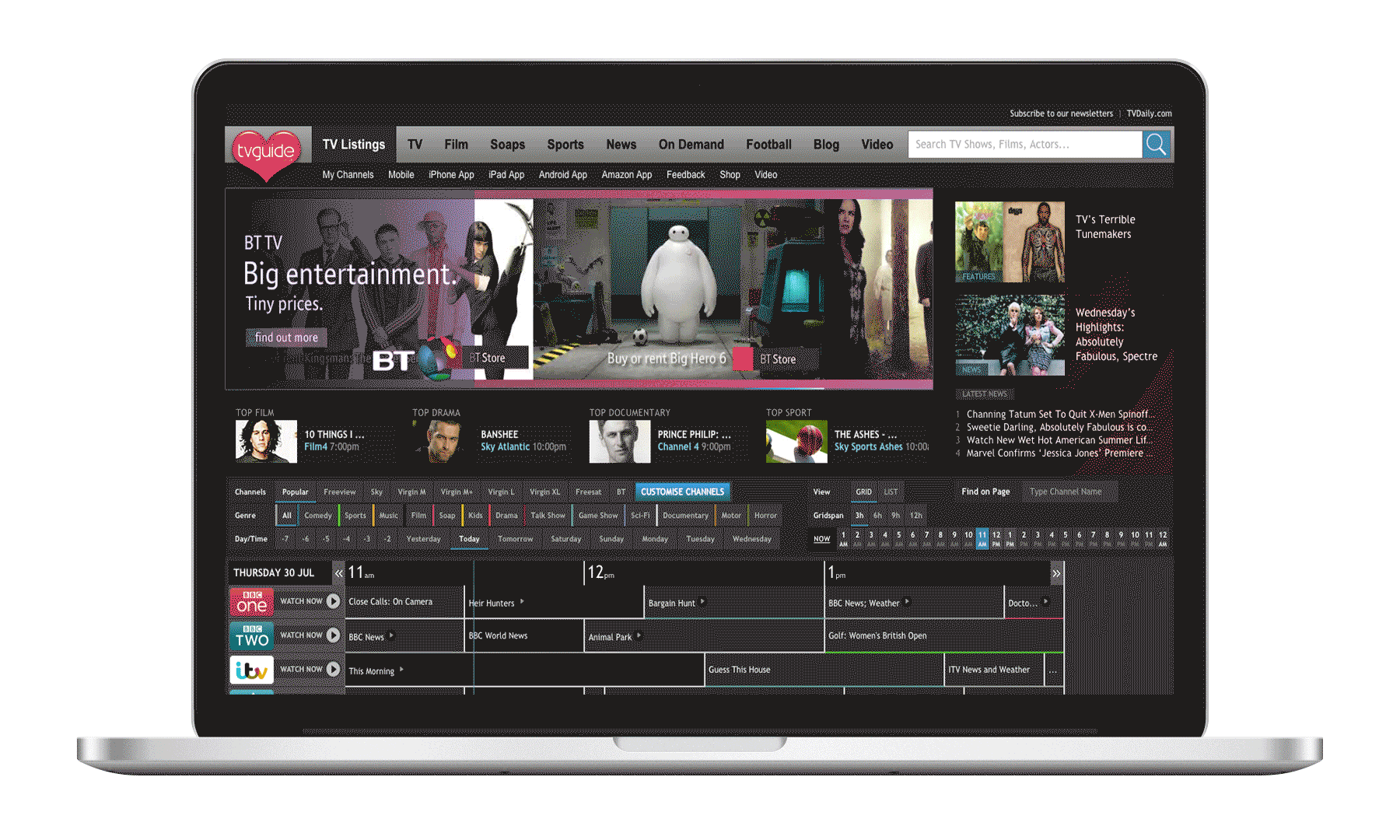
Task: Click the Customise Channels button
Action: coord(683,492)
